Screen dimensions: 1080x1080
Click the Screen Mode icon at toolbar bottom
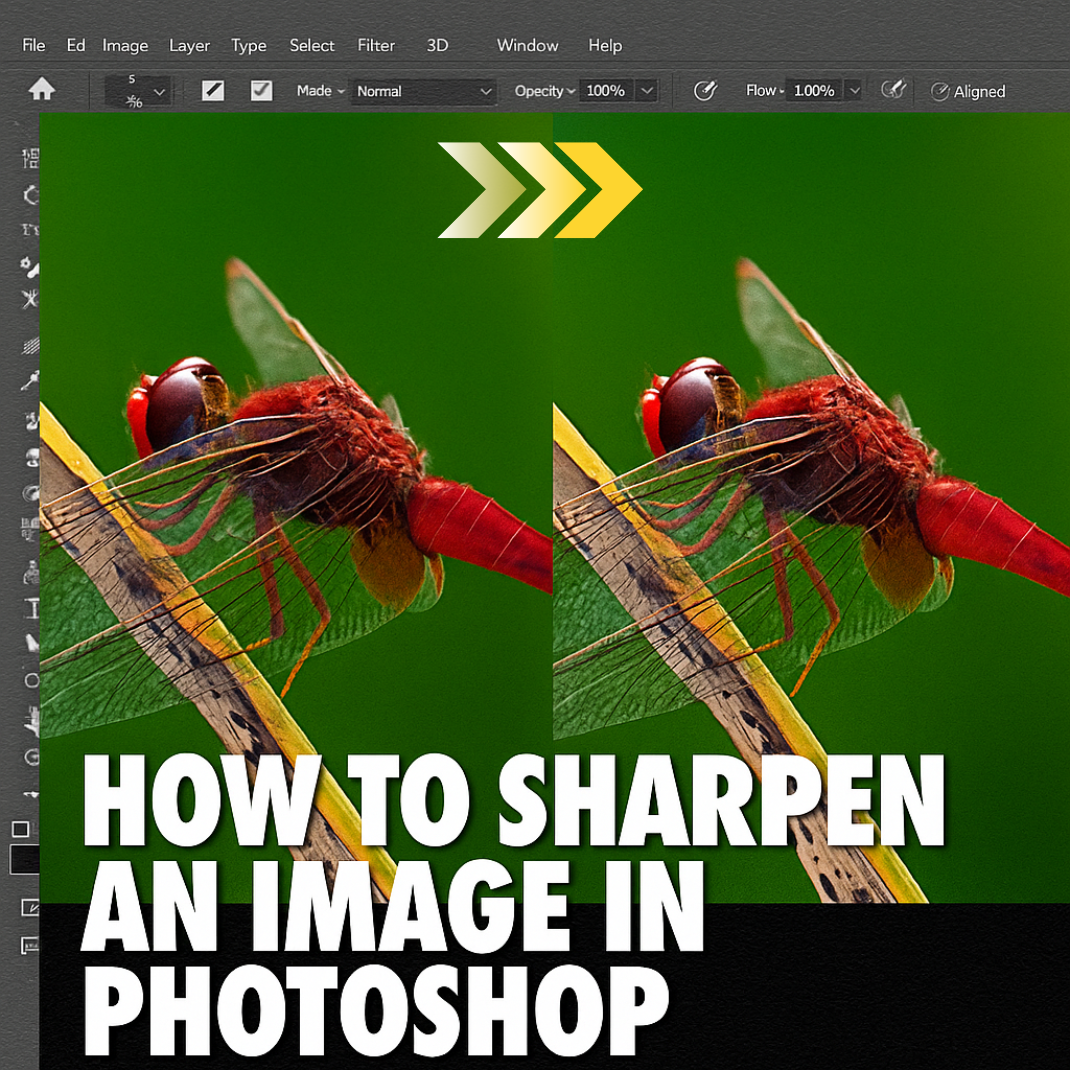(x=30, y=946)
